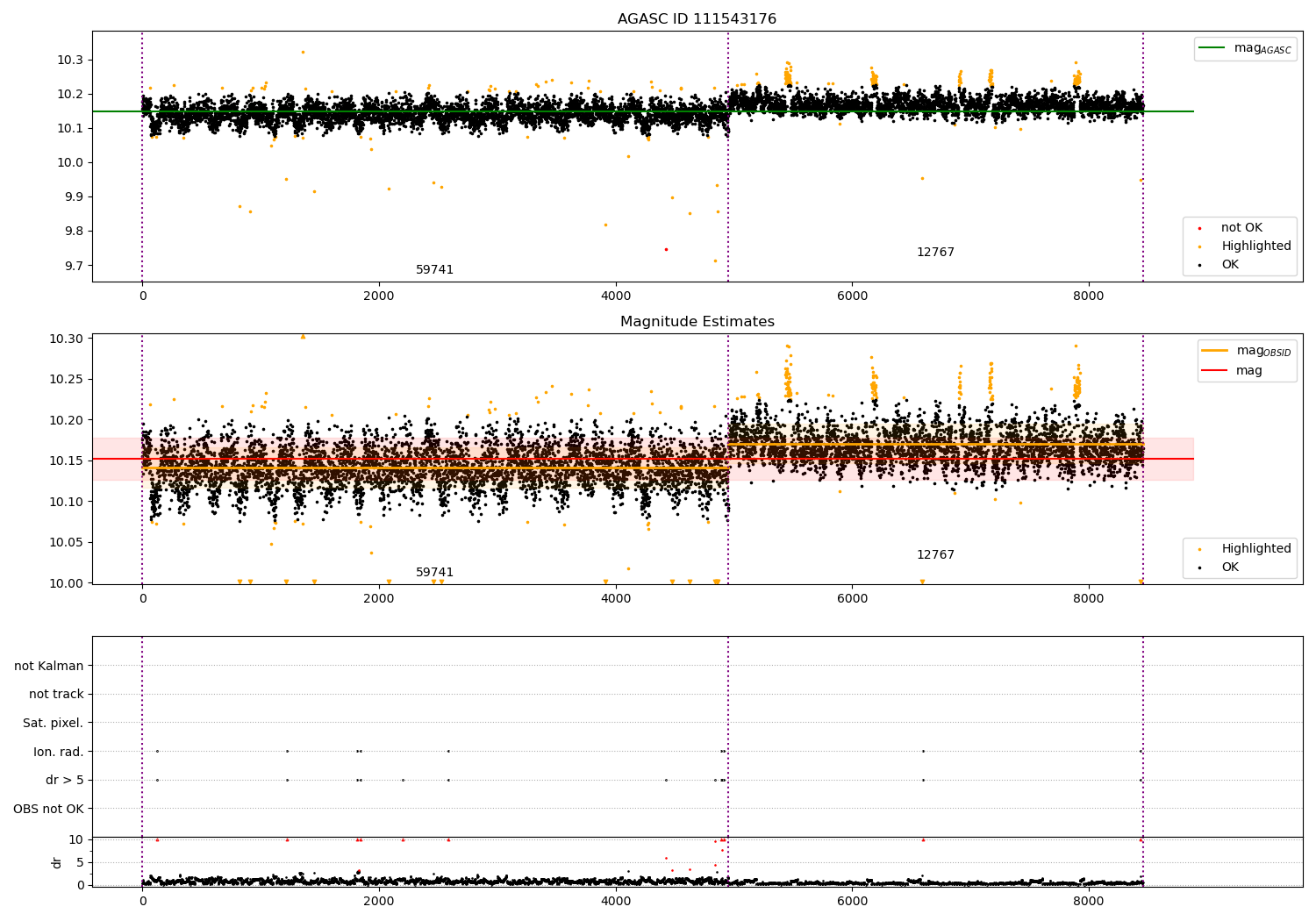
Task: Click the 'not Kalman' row label
Action: click(49, 666)
